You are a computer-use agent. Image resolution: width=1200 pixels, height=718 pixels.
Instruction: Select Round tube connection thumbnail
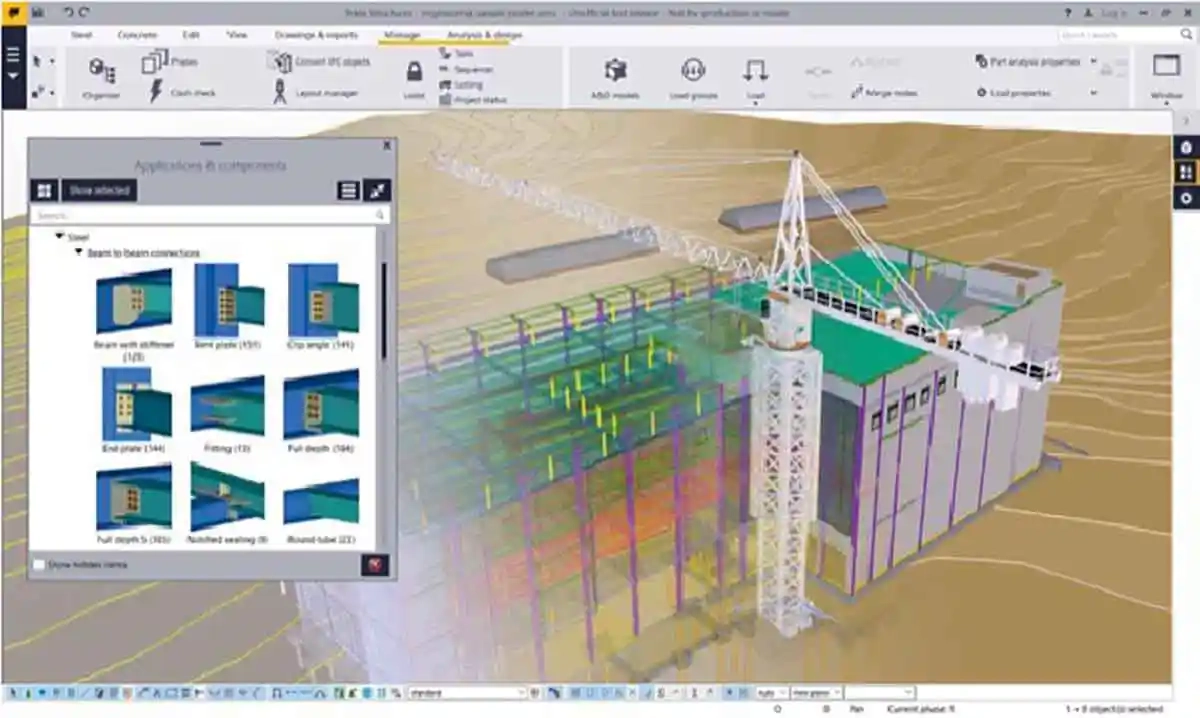point(322,500)
